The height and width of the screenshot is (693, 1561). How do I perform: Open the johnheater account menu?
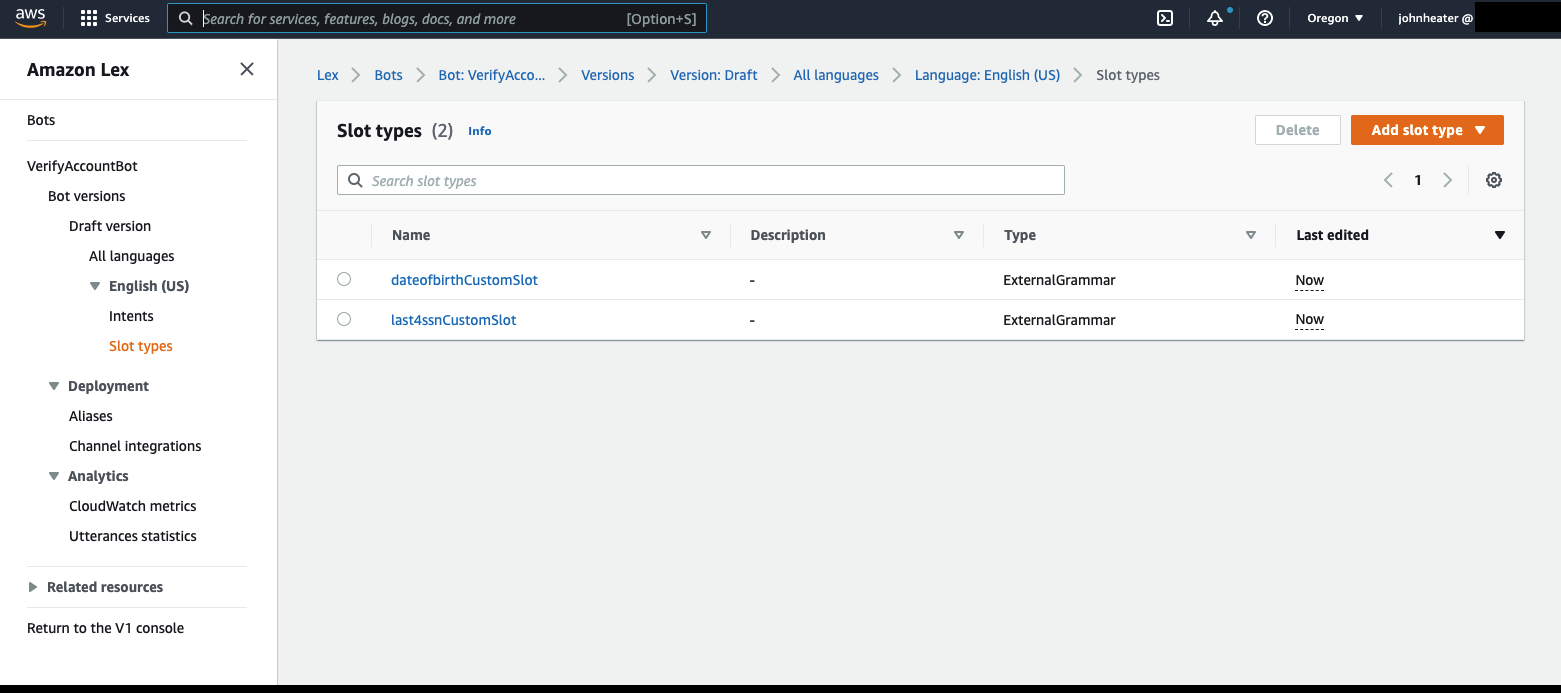[x=1435, y=18]
